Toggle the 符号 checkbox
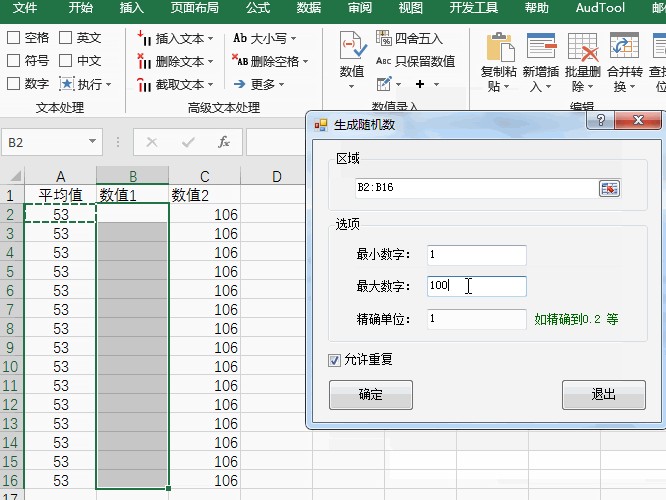 (x=14, y=60)
